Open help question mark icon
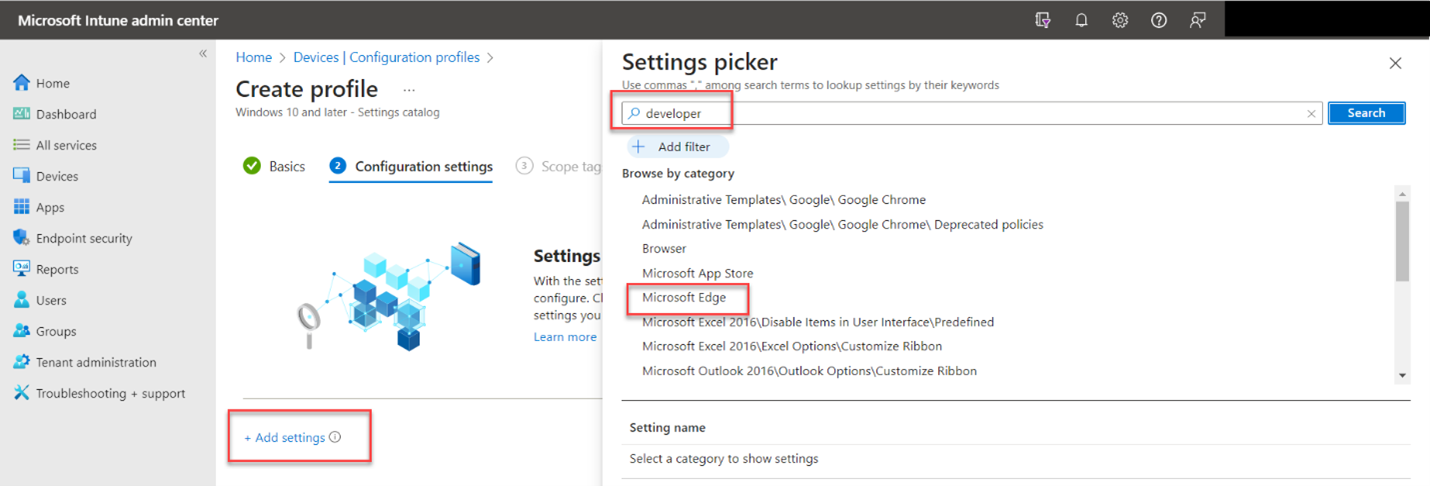Screen dimensions: 1430x486 pos(1159,20)
